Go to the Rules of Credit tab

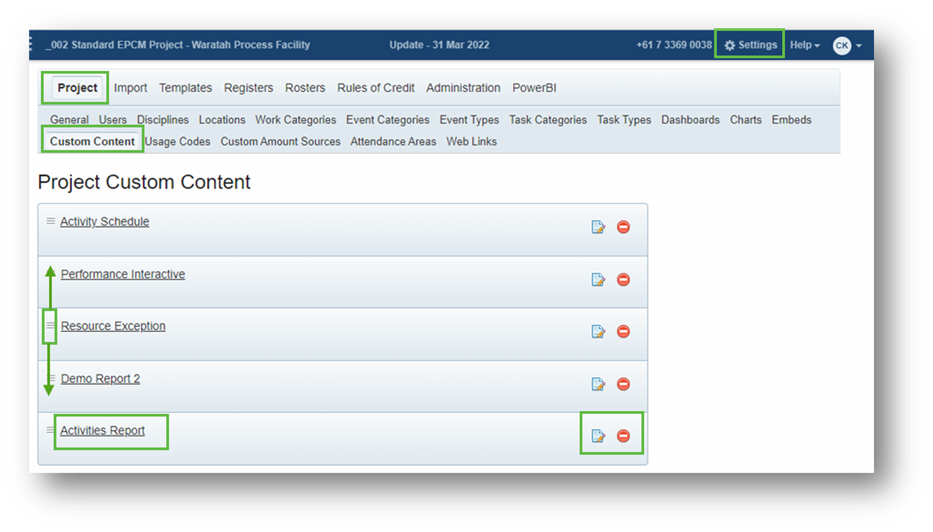[375, 87]
